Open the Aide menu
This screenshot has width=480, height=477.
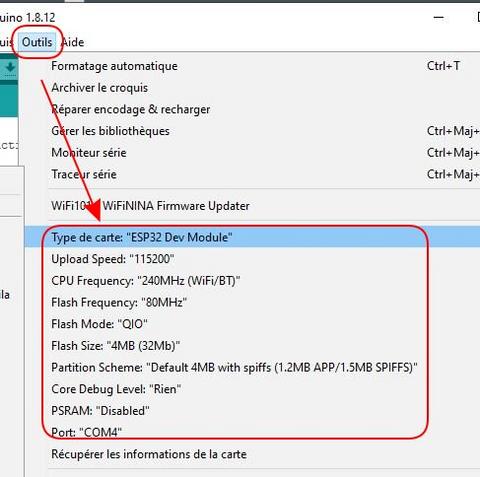click(73, 42)
